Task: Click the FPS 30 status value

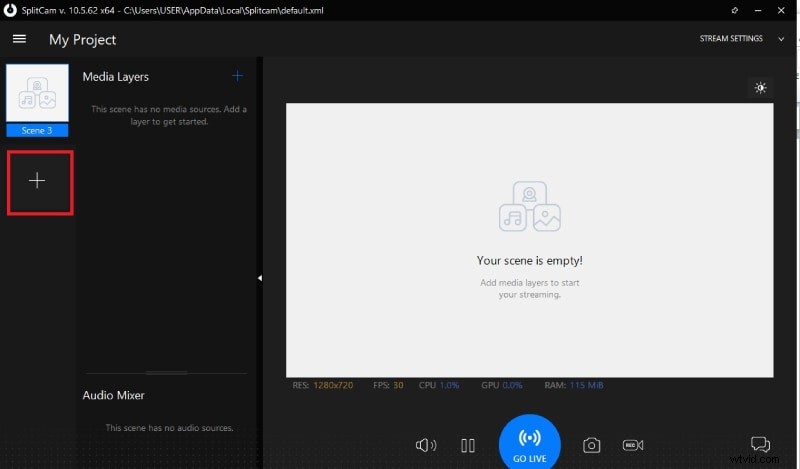Action: tap(398, 385)
